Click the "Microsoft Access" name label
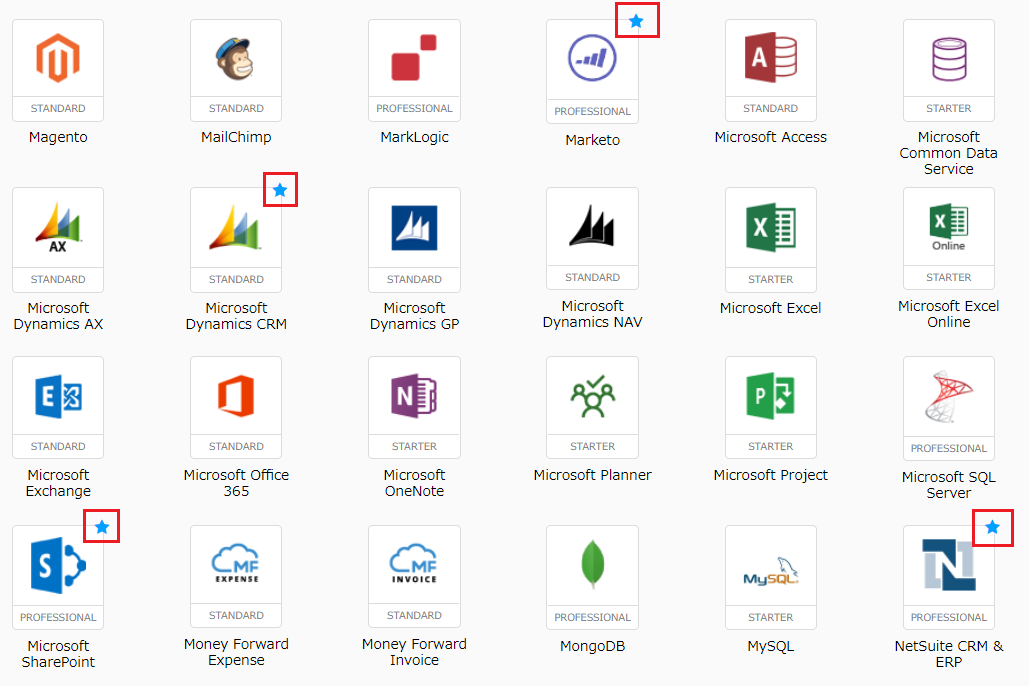The image size is (1029, 686). (x=770, y=137)
